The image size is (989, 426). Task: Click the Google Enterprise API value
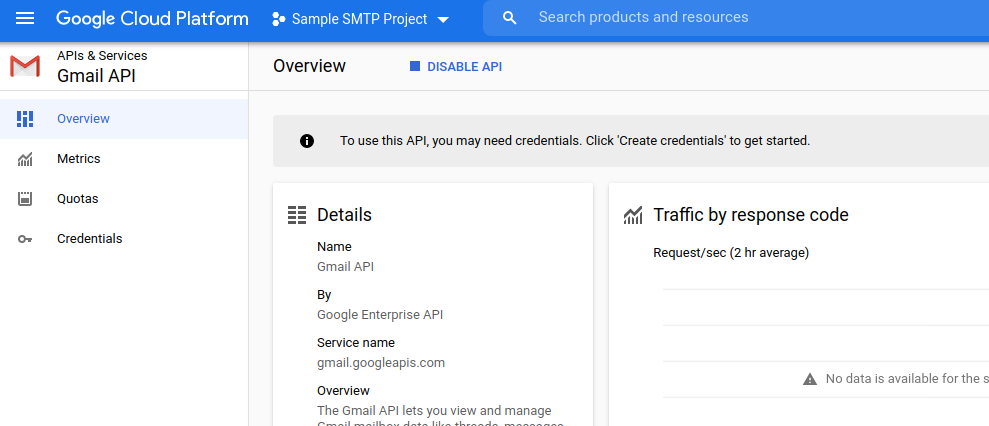coord(380,314)
